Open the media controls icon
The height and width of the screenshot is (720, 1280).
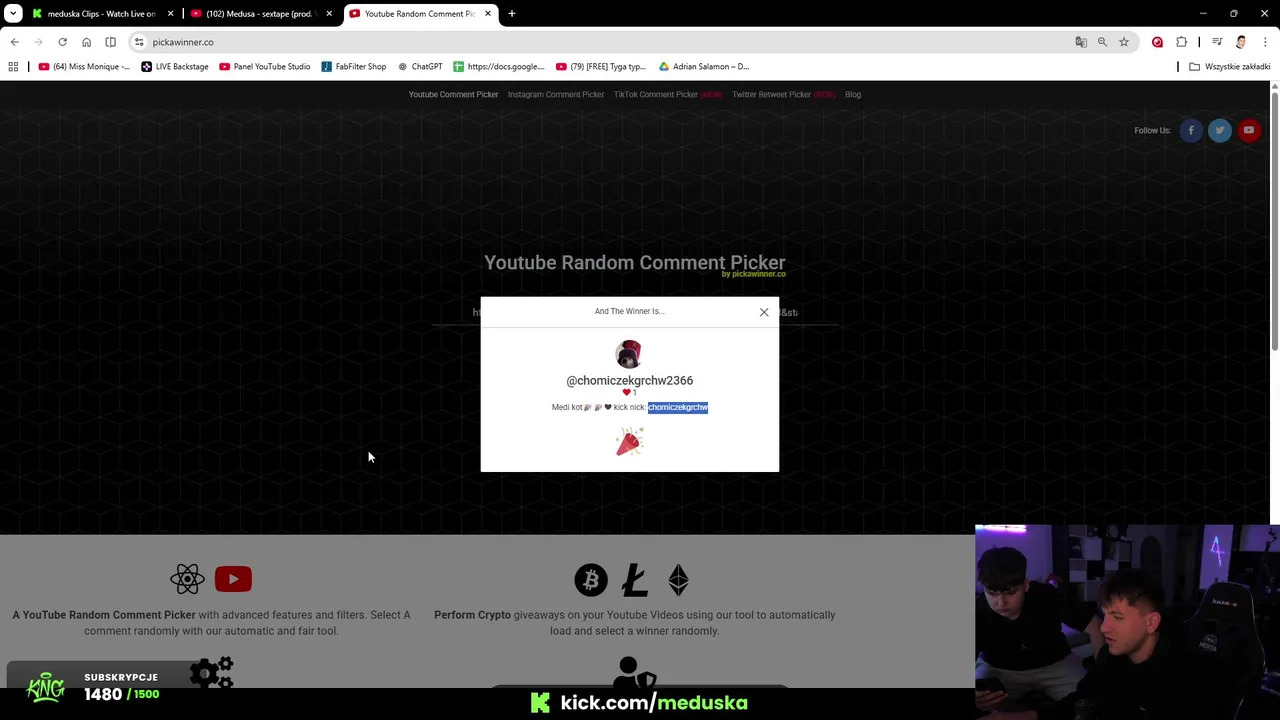pyautogui.click(x=1217, y=42)
